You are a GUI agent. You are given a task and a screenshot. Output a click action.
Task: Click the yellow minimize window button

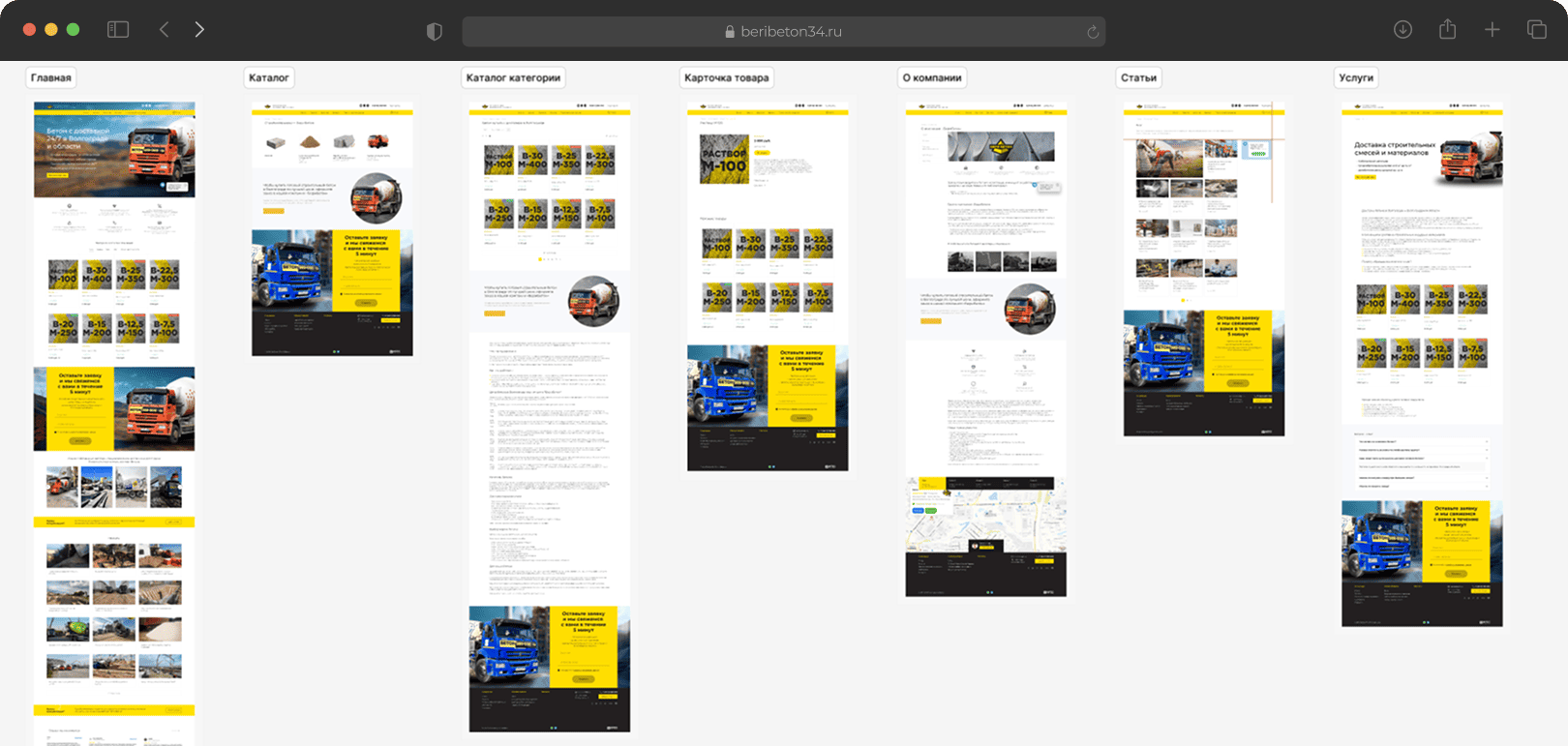pos(51,30)
